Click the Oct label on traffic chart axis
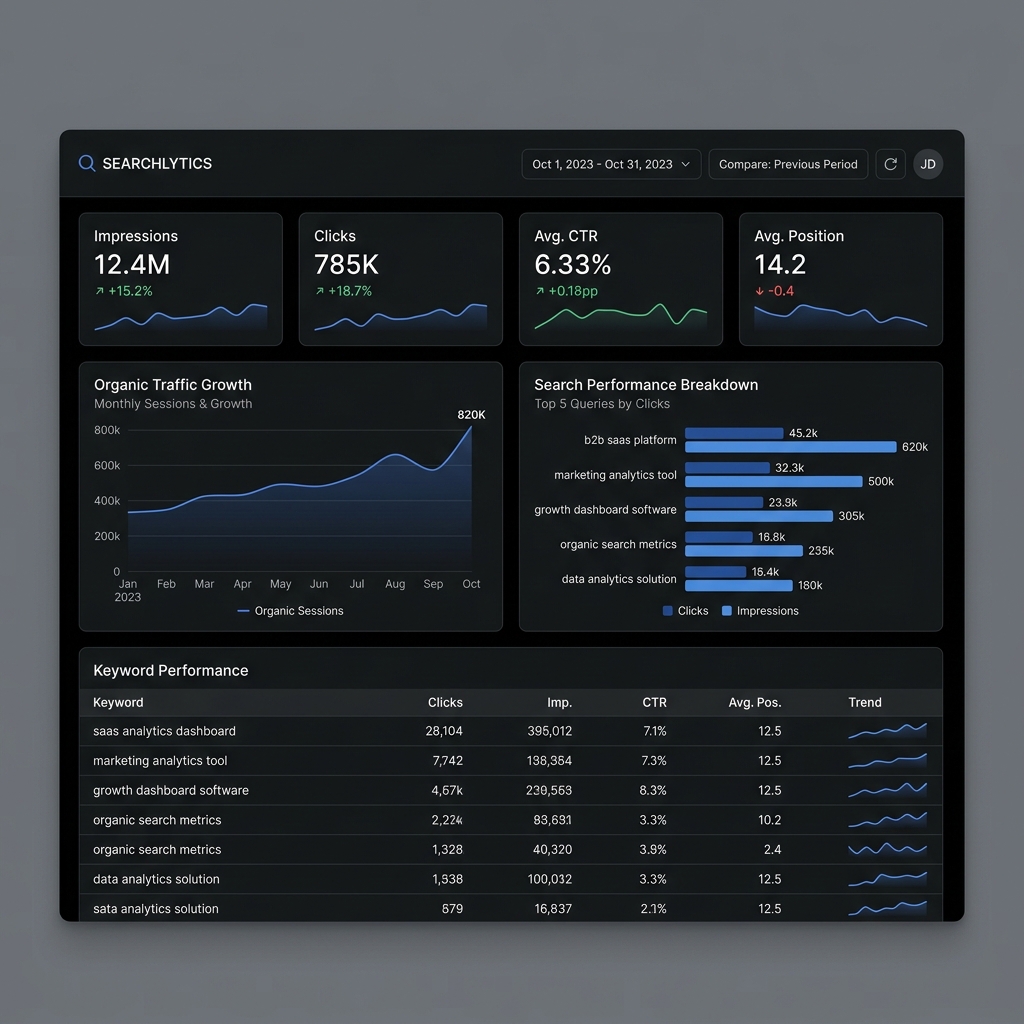The width and height of the screenshot is (1024, 1024). (x=471, y=584)
